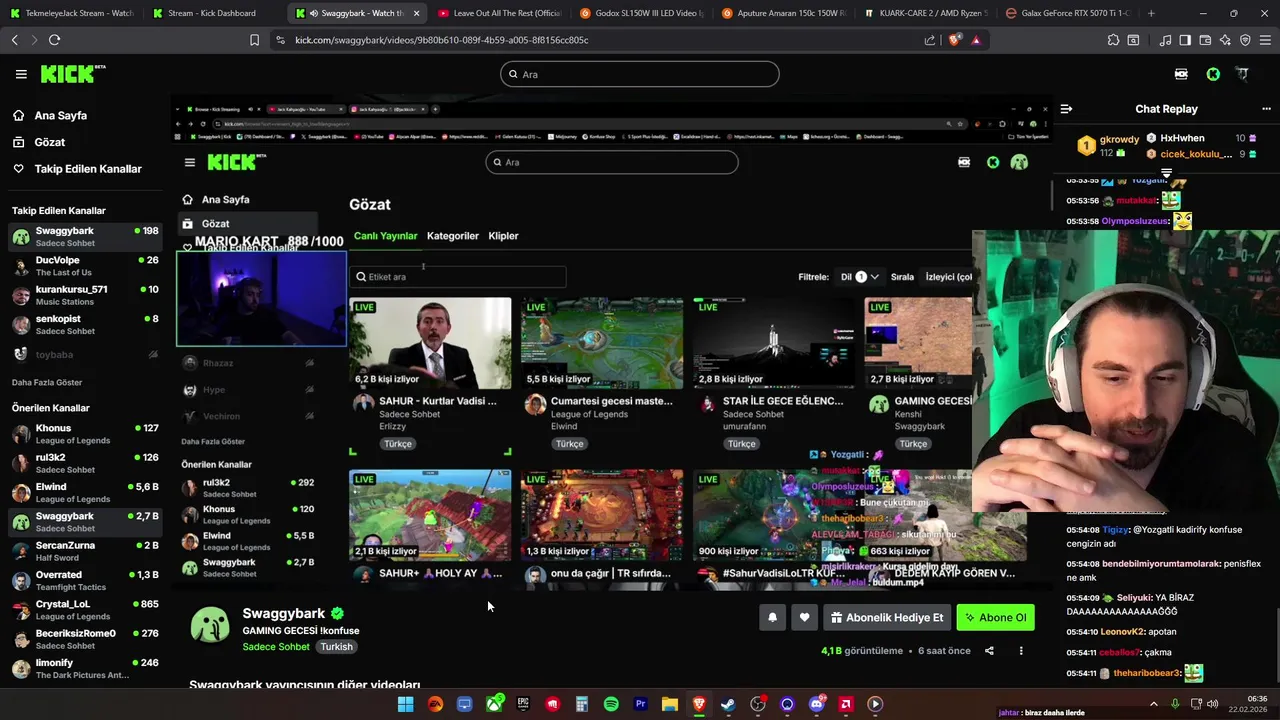Open Chat Replay three-dot options

[x=1267, y=109]
